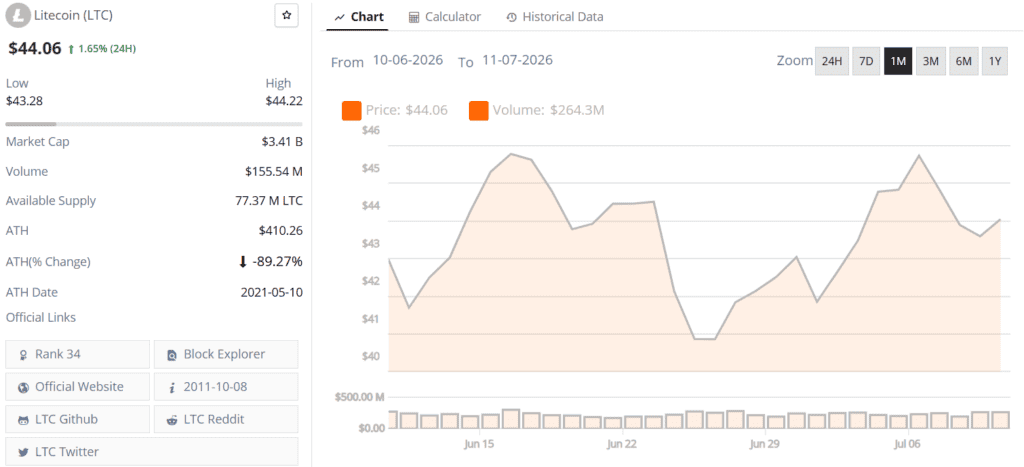This screenshot has width=1024, height=467.
Task: Select the 1M zoom range
Action: [898, 61]
